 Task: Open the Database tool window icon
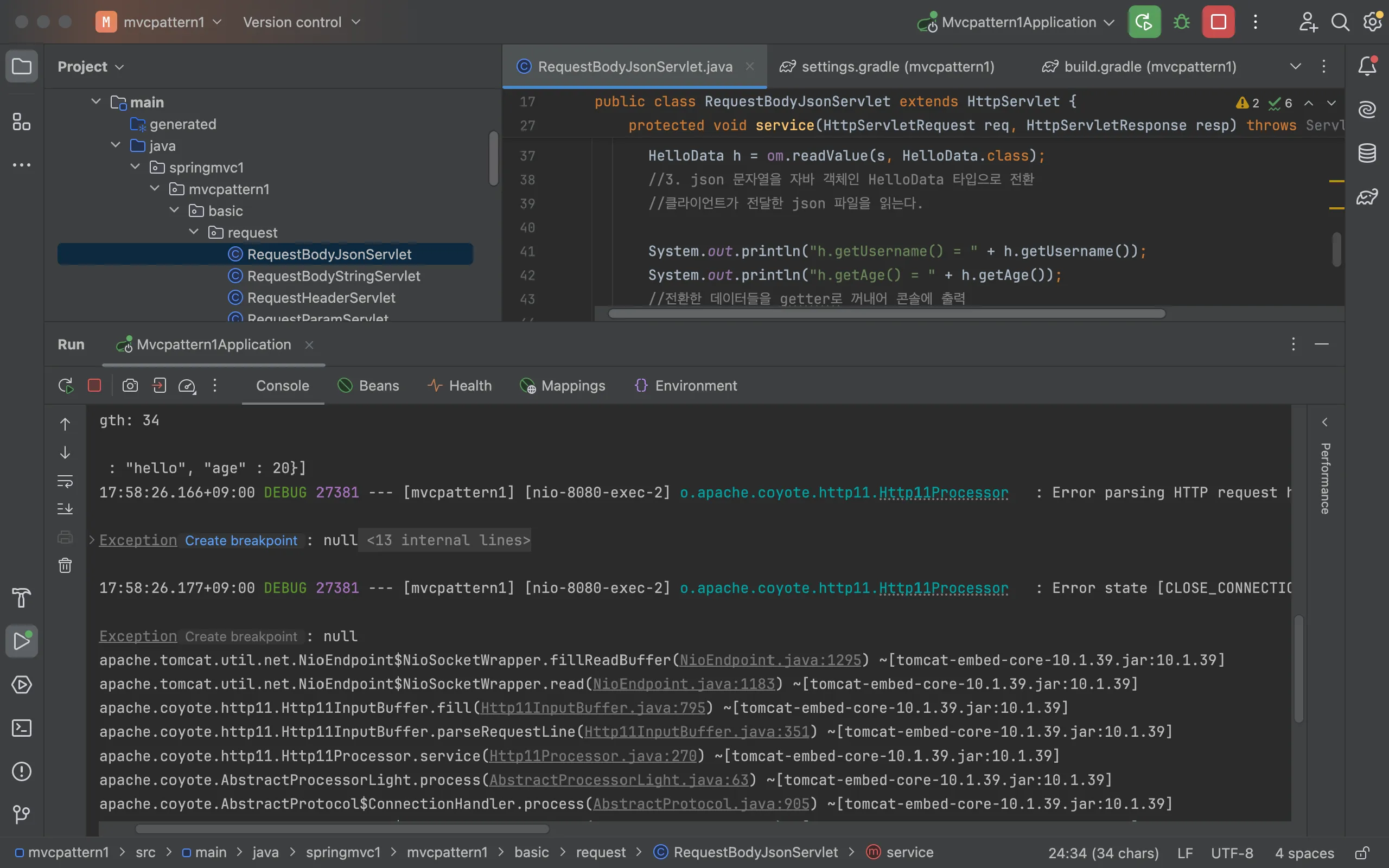coord(1367,152)
